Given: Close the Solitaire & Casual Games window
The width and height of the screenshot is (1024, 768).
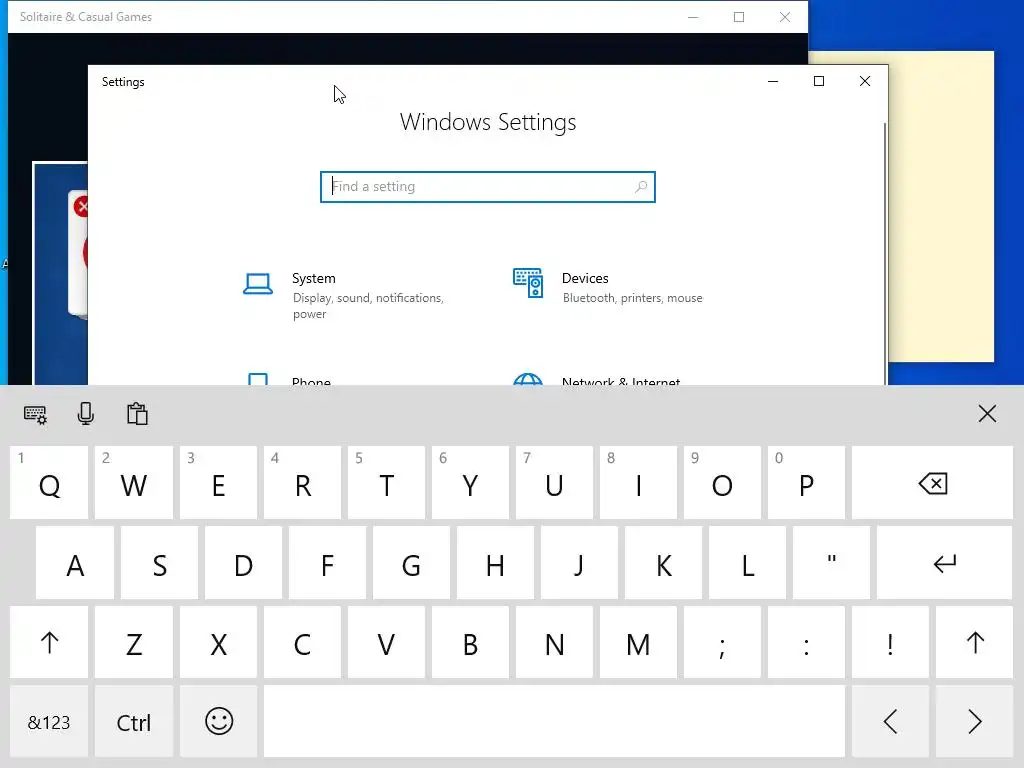Looking at the screenshot, I should (x=785, y=17).
